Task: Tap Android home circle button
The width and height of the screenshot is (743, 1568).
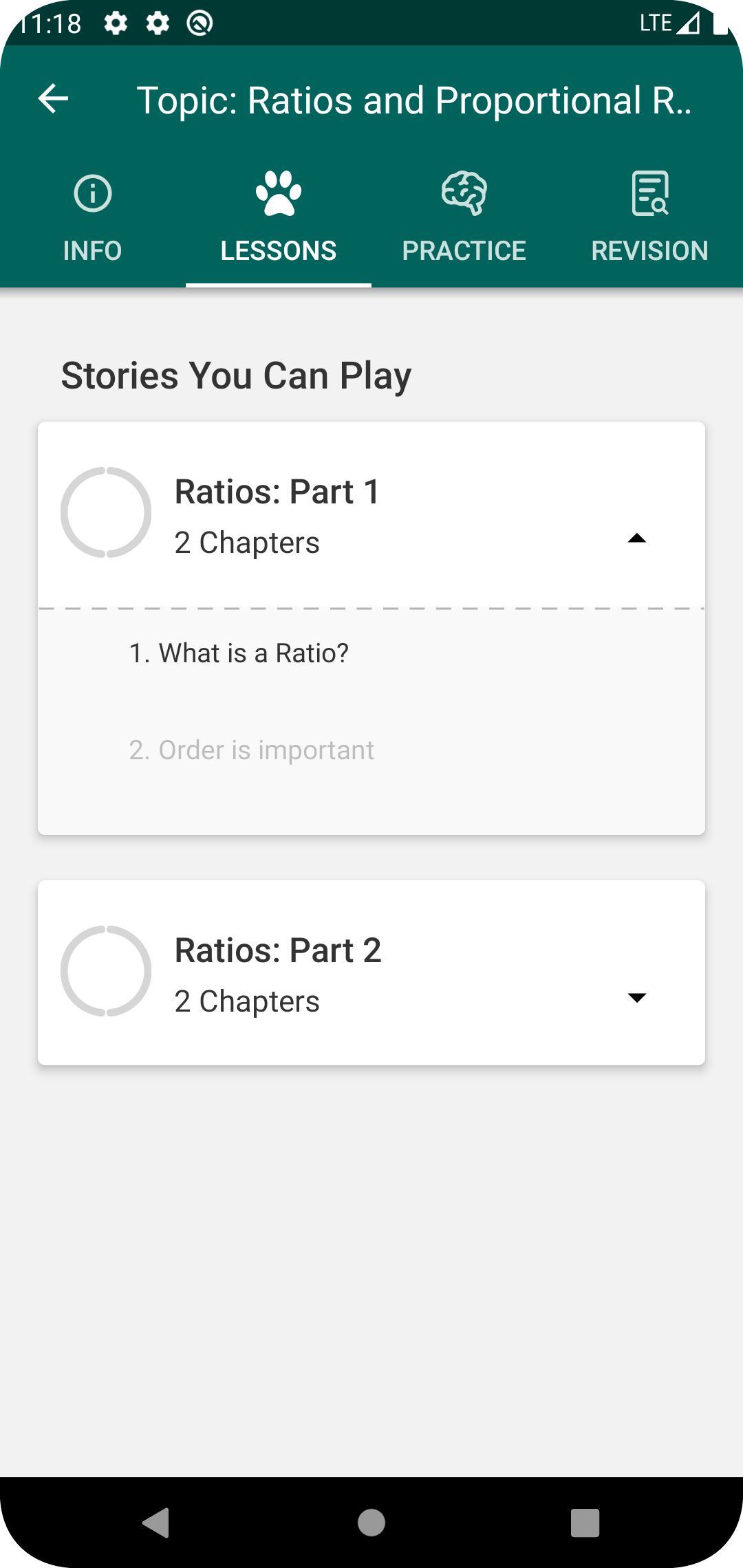Action: point(371,1522)
